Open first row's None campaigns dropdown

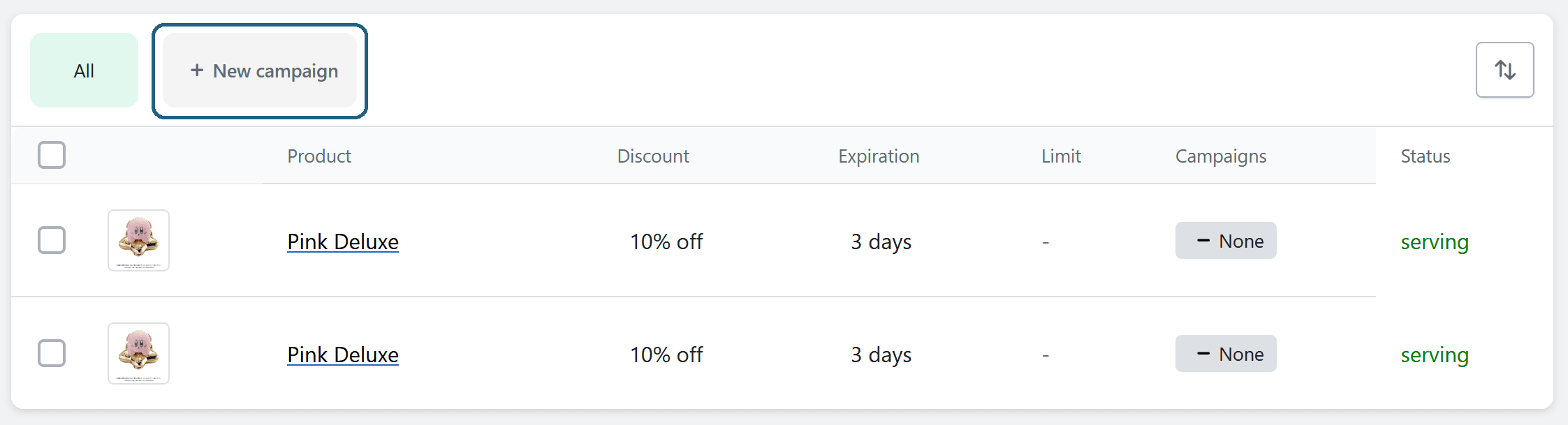point(1225,241)
